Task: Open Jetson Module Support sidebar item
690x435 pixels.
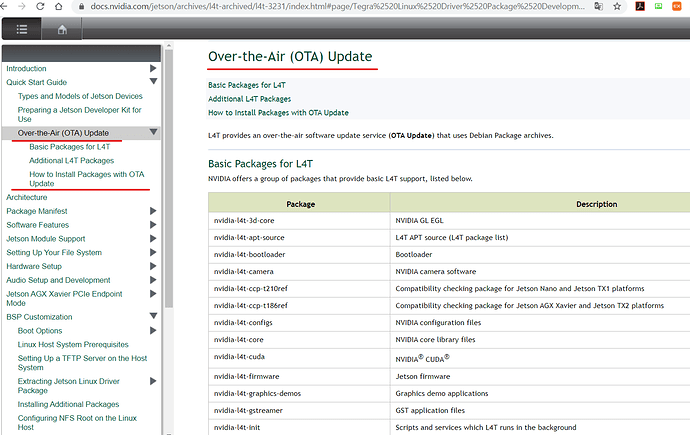Action: pos(45,239)
